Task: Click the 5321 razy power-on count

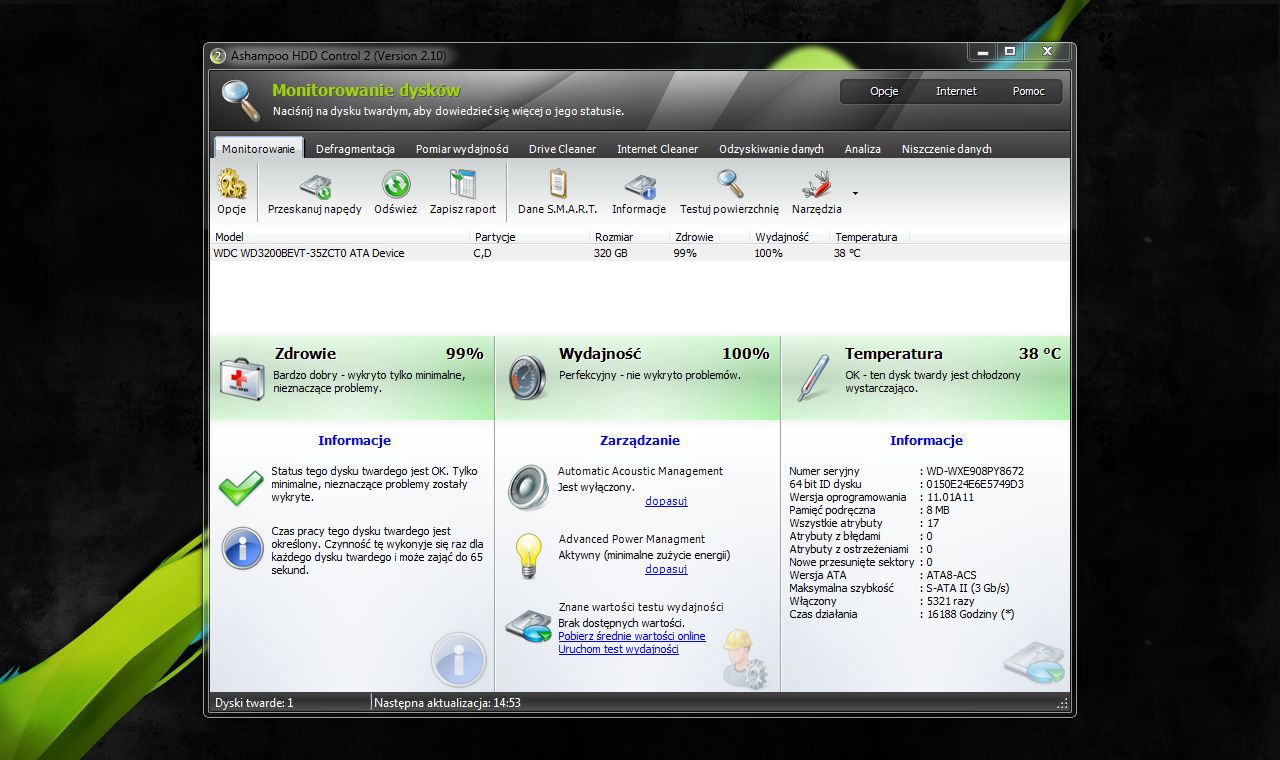Action: (x=950, y=601)
